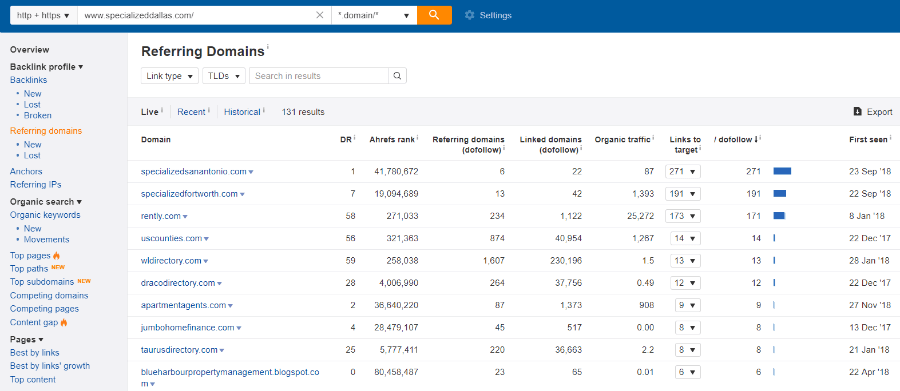900x391 pixels.
Task: Switch to the Historical tab
Action: [x=242, y=112]
